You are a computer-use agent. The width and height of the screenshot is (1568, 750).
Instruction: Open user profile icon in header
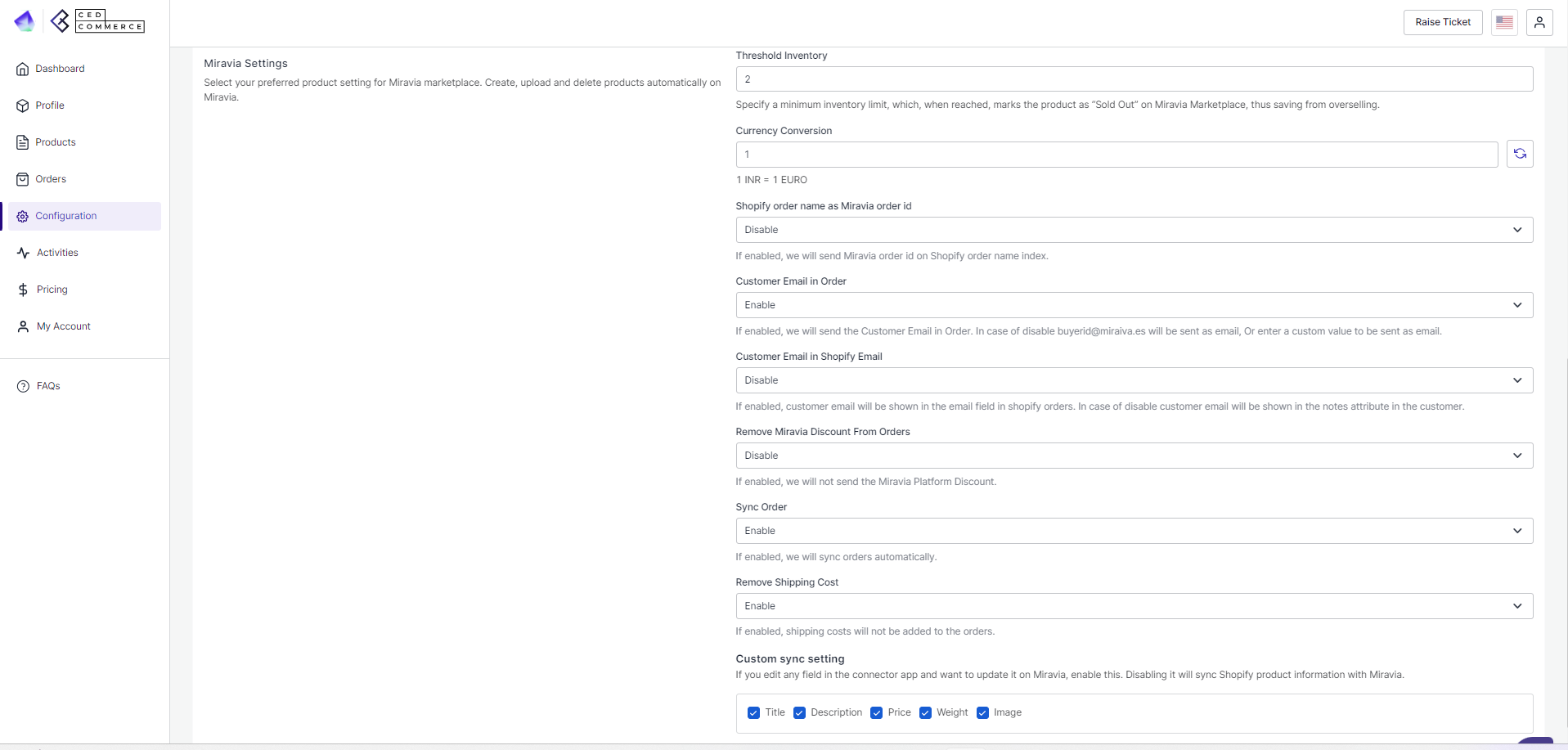1539,22
